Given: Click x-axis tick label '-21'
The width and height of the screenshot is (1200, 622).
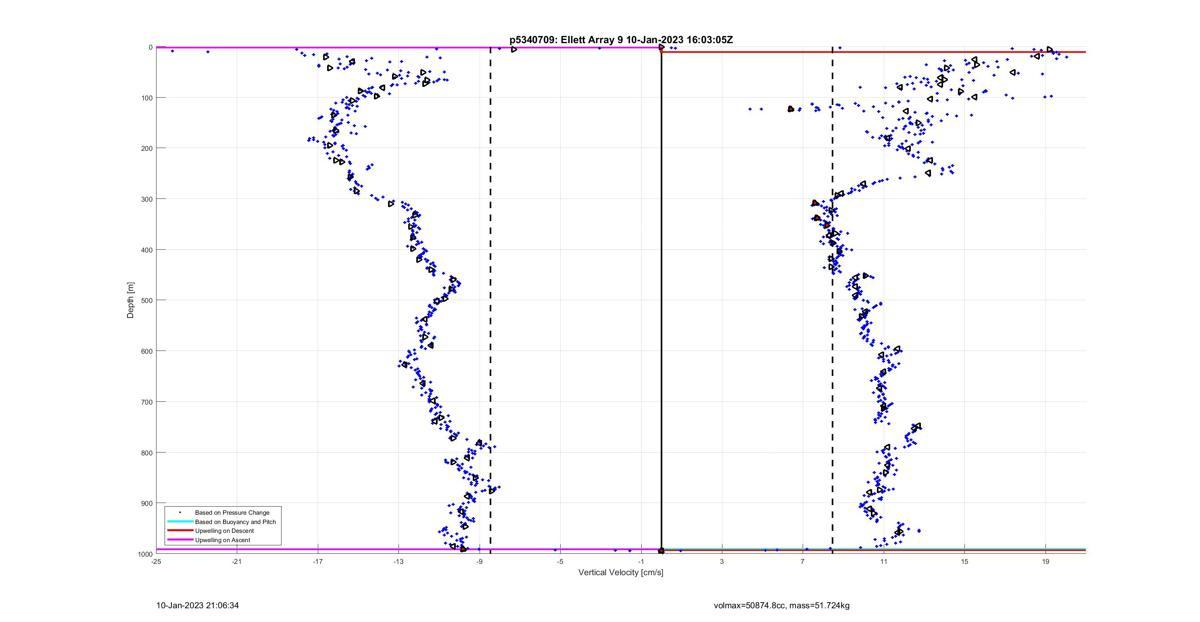Looking at the screenshot, I should [x=237, y=562].
